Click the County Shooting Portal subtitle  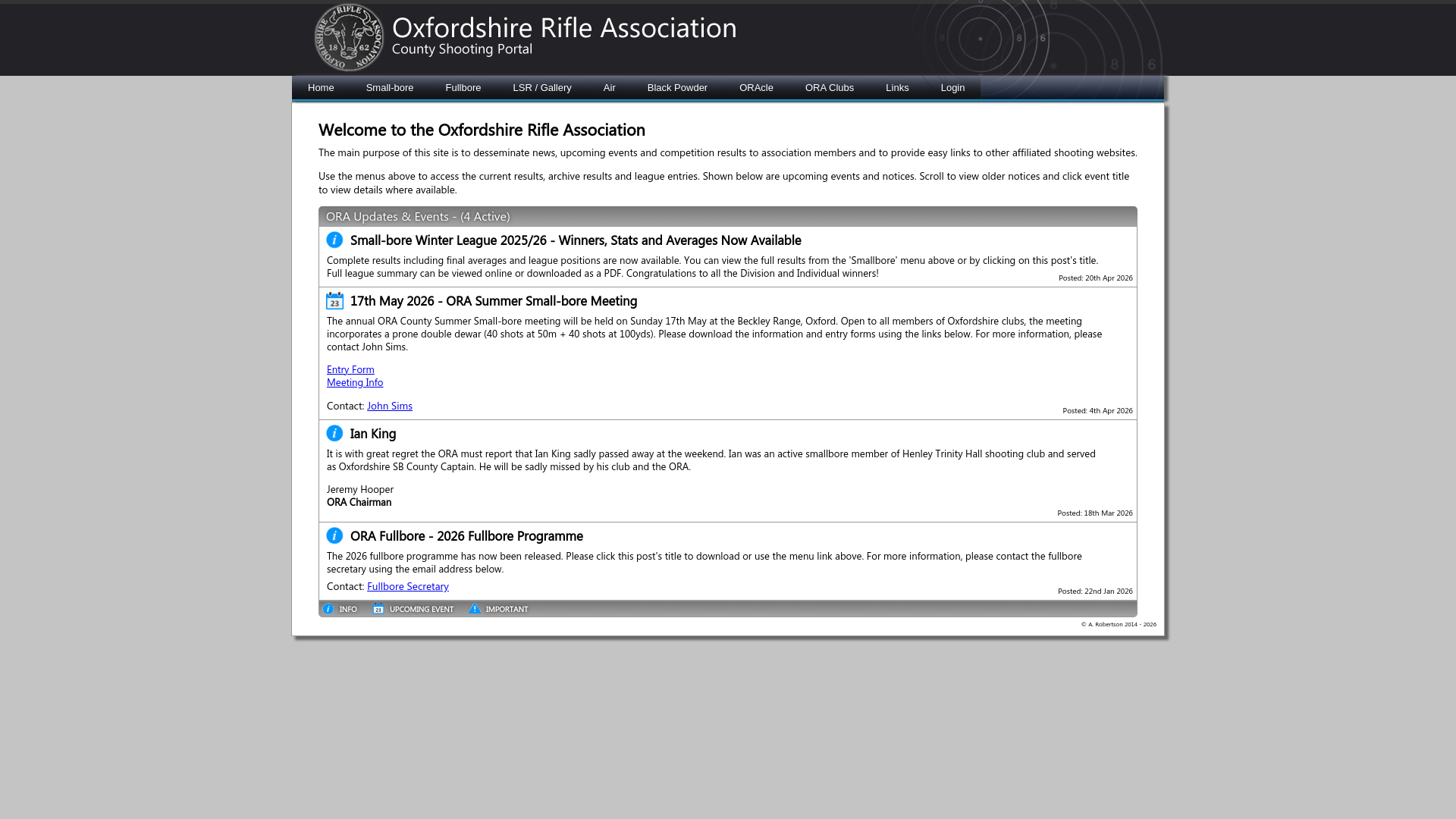(462, 50)
